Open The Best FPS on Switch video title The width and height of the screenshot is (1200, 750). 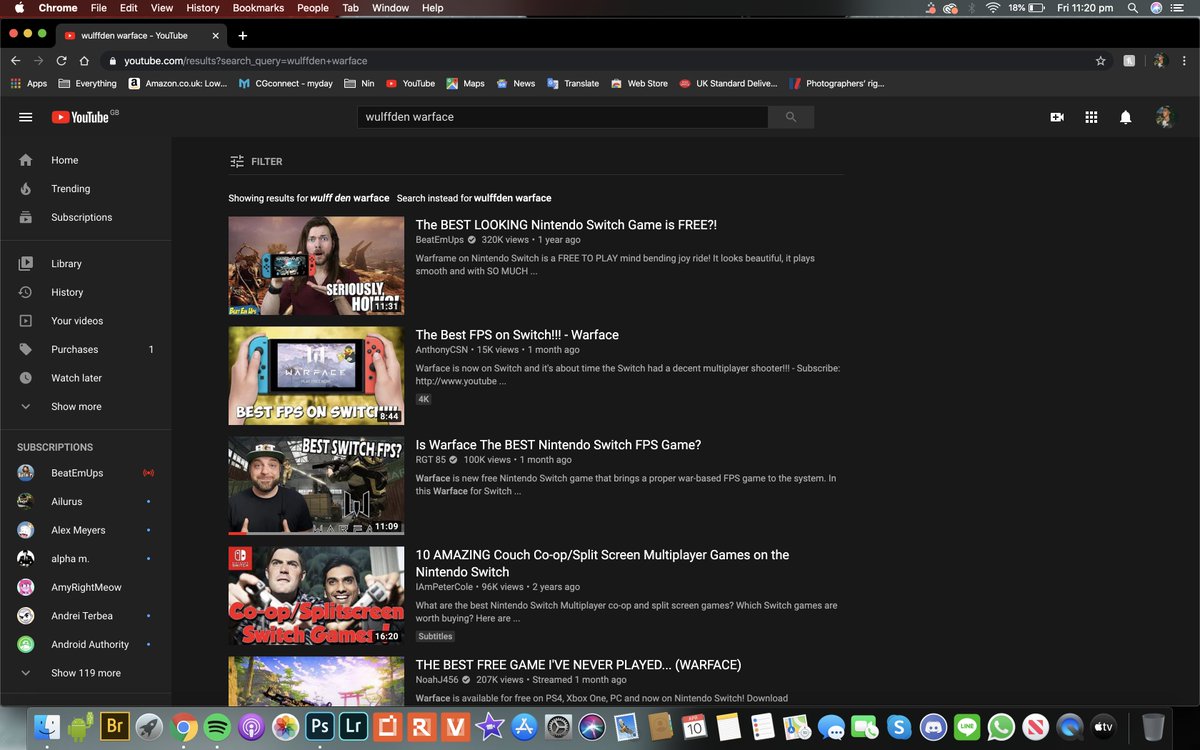pos(517,335)
